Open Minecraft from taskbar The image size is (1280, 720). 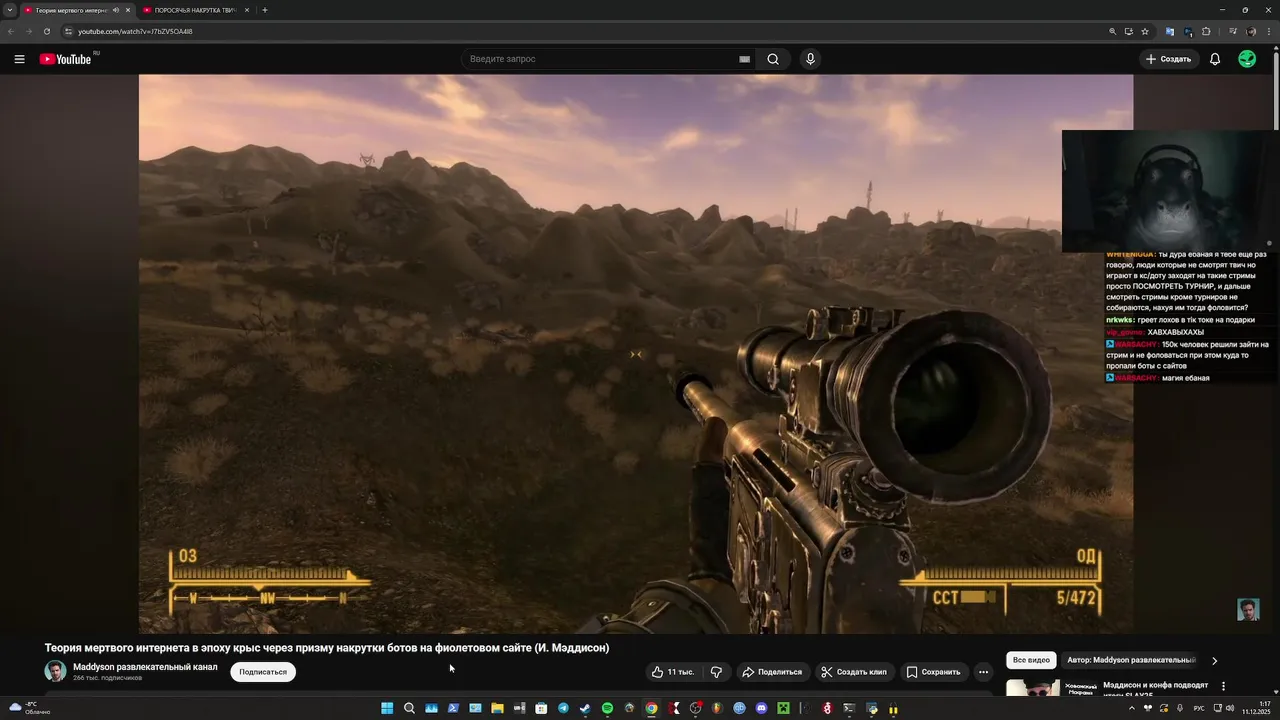point(783,708)
